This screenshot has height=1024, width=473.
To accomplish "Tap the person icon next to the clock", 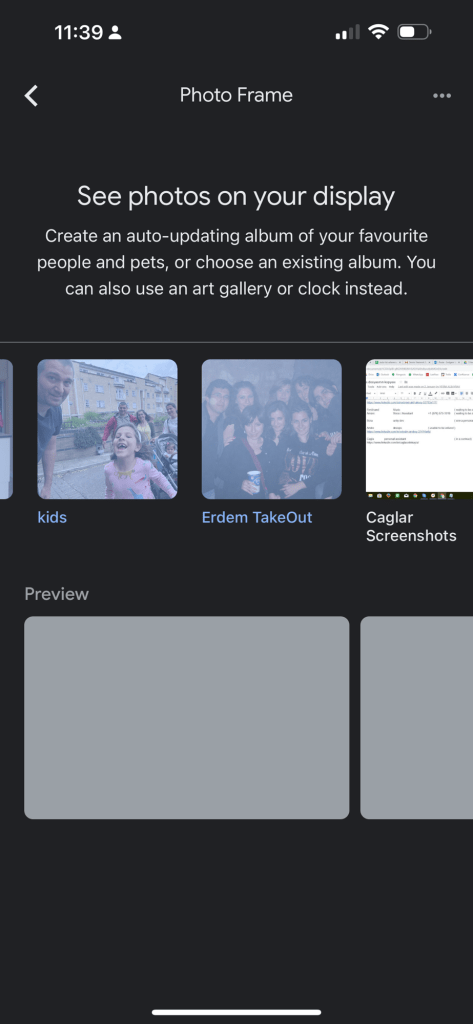I will (116, 32).
